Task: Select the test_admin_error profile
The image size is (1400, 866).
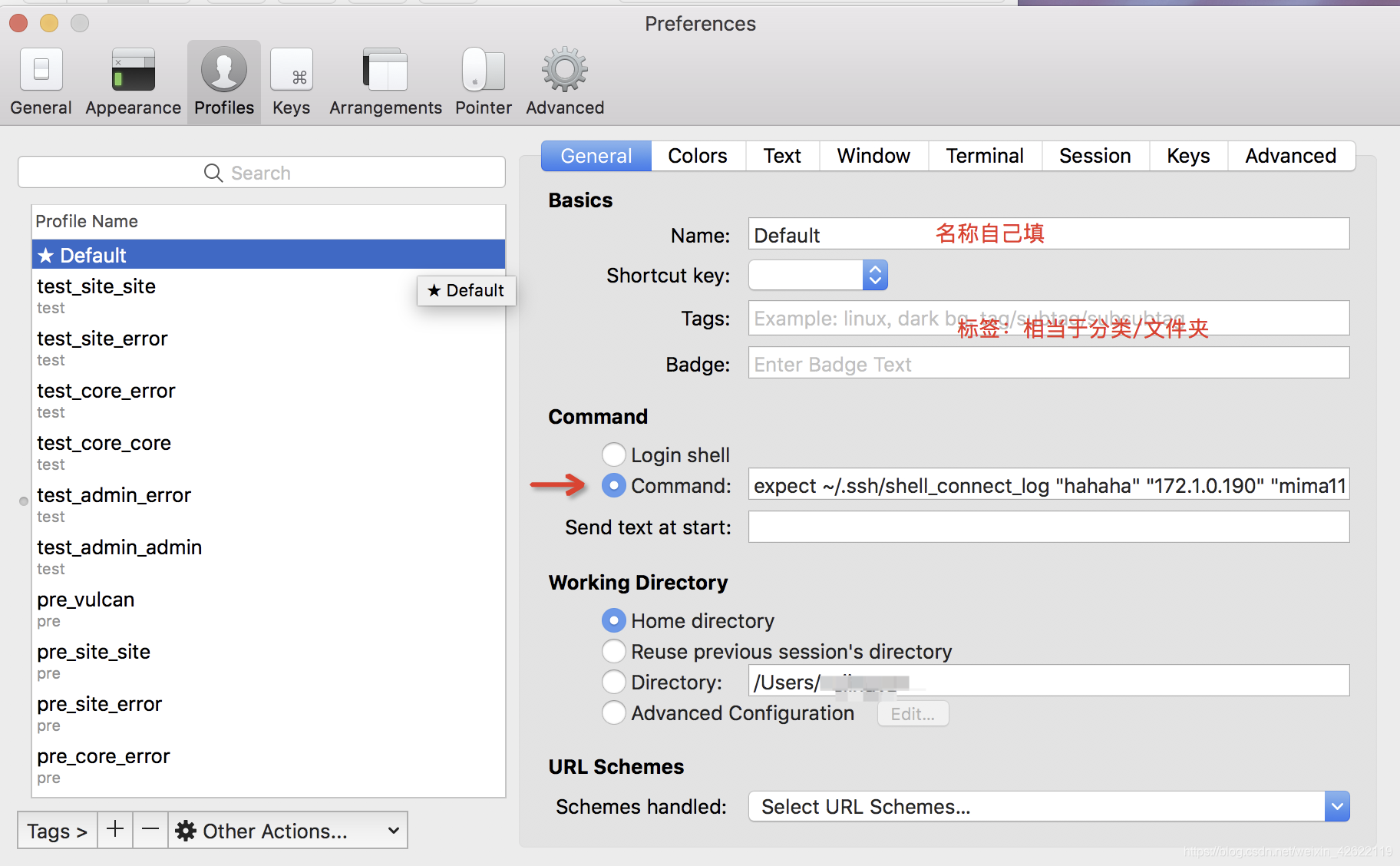Action: pos(269,504)
